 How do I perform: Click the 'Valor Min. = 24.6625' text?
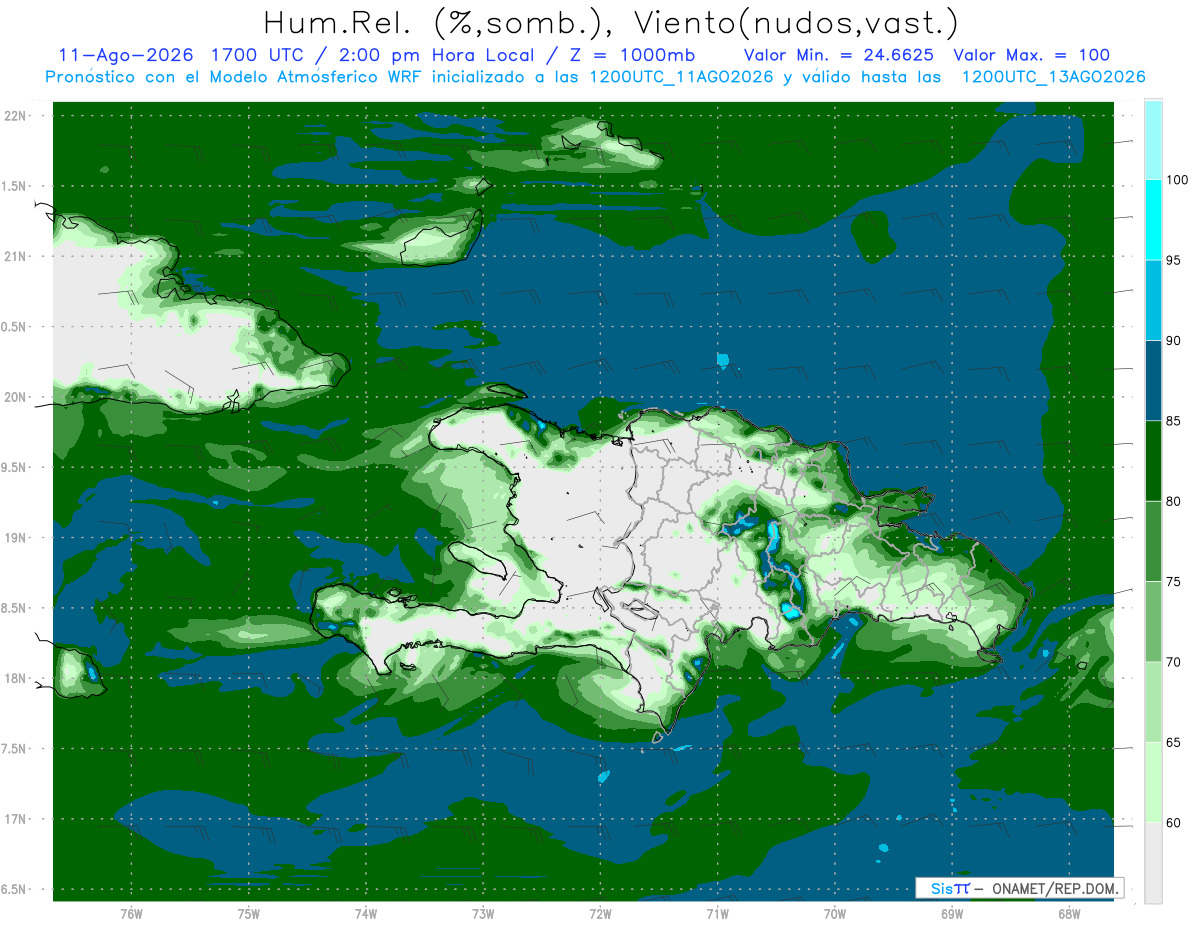coord(839,55)
